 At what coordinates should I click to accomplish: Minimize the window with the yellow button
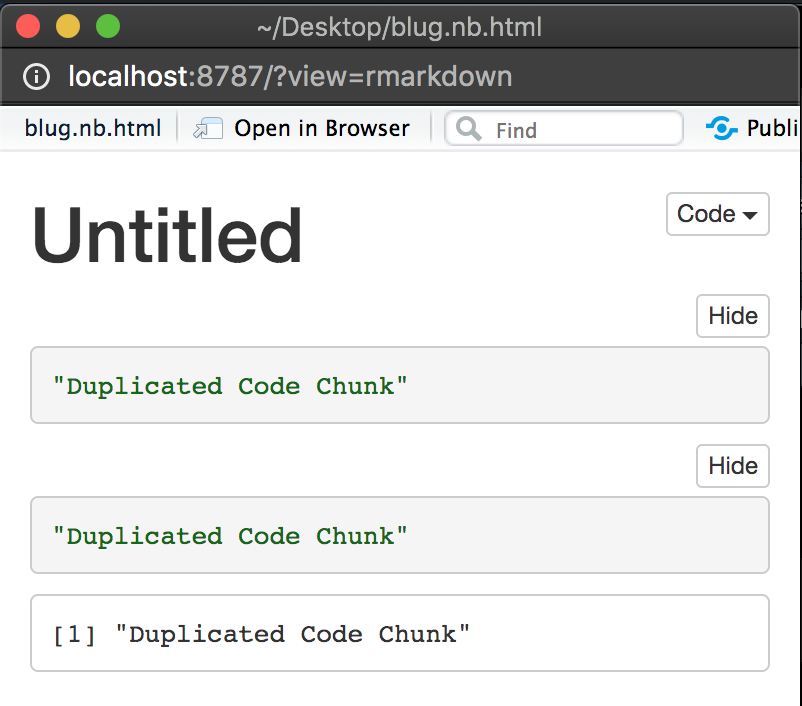click(68, 26)
